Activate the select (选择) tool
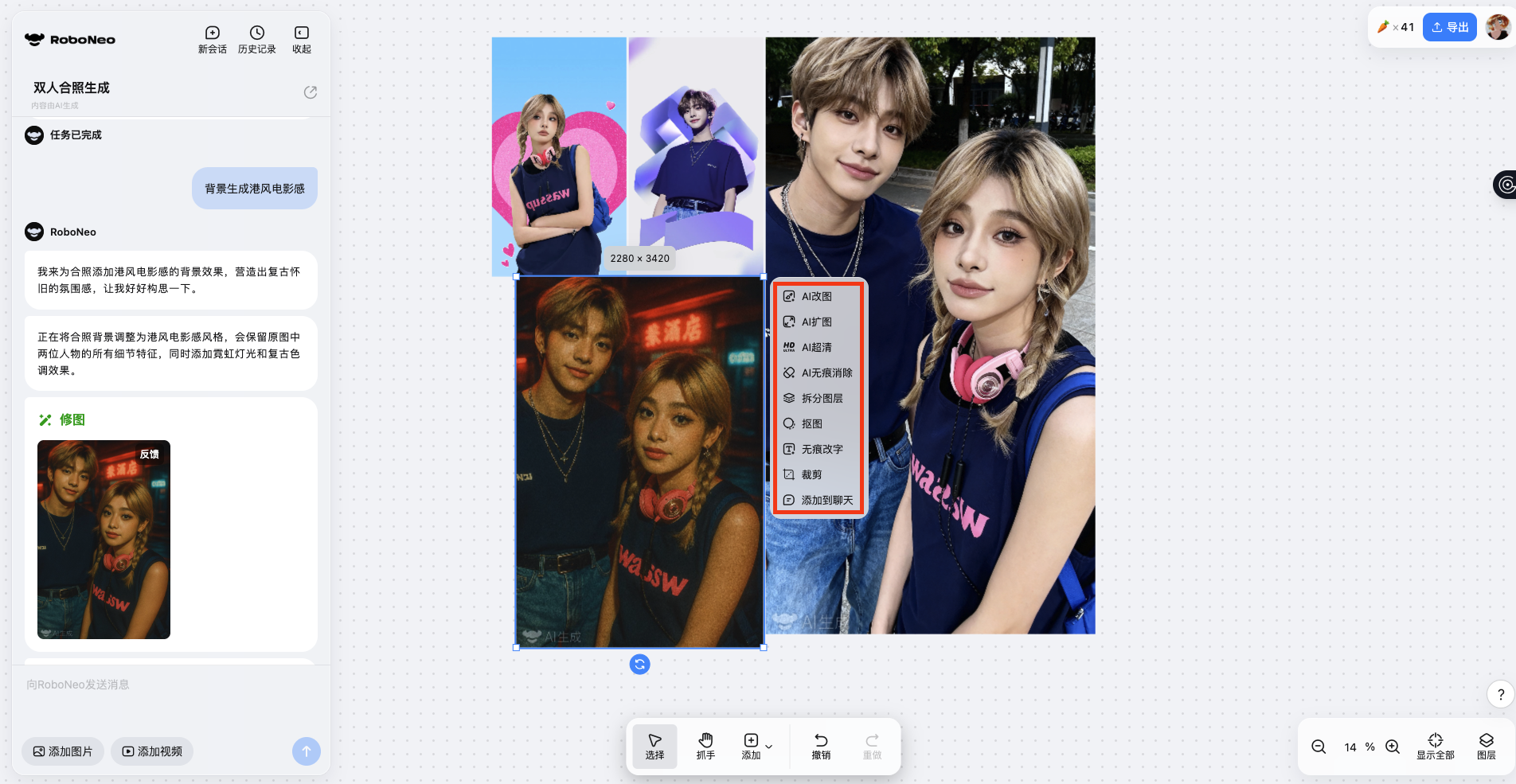This screenshot has width=1516, height=784. [654, 746]
